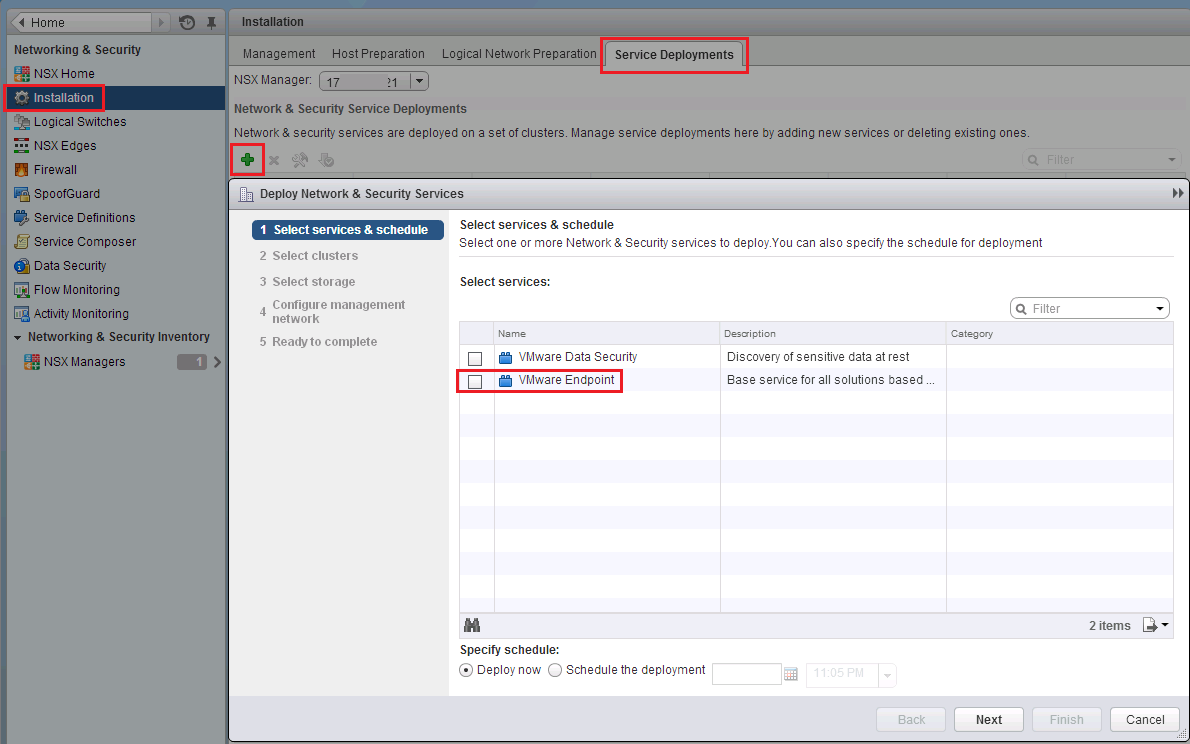The image size is (1190, 744).
Task: Switch to Host Preparation tab
Action: (378, 54)
